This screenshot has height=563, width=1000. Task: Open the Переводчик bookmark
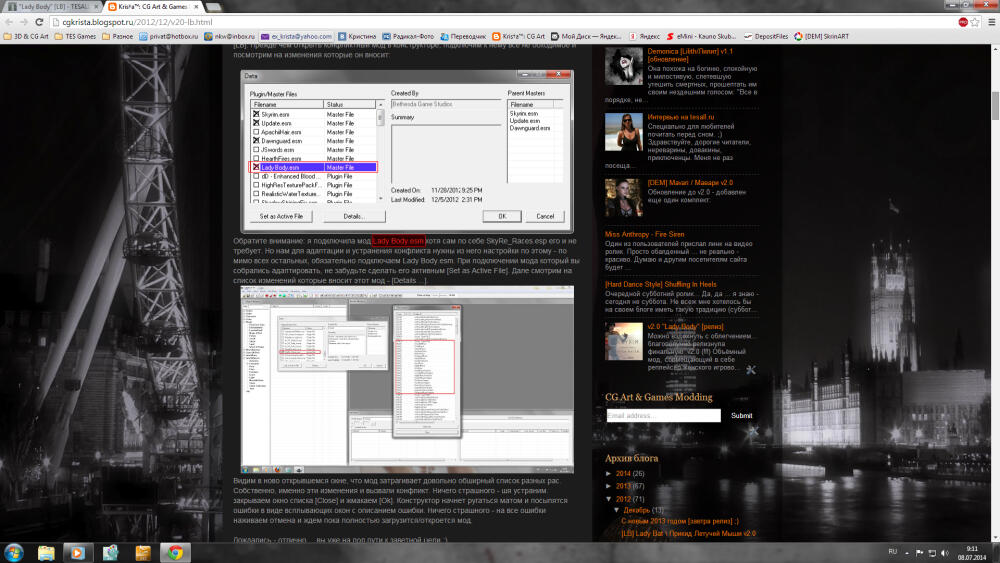pos(463,36)
